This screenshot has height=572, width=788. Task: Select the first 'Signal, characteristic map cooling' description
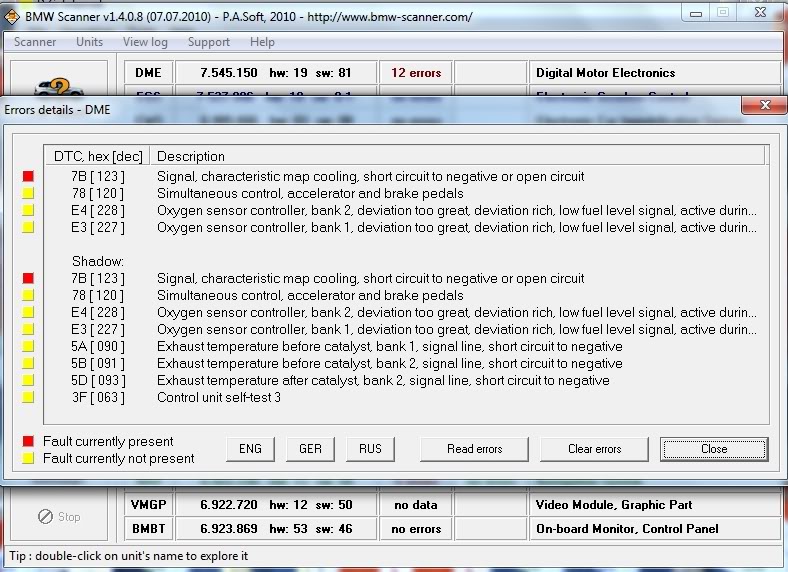[x=370, y=176]
